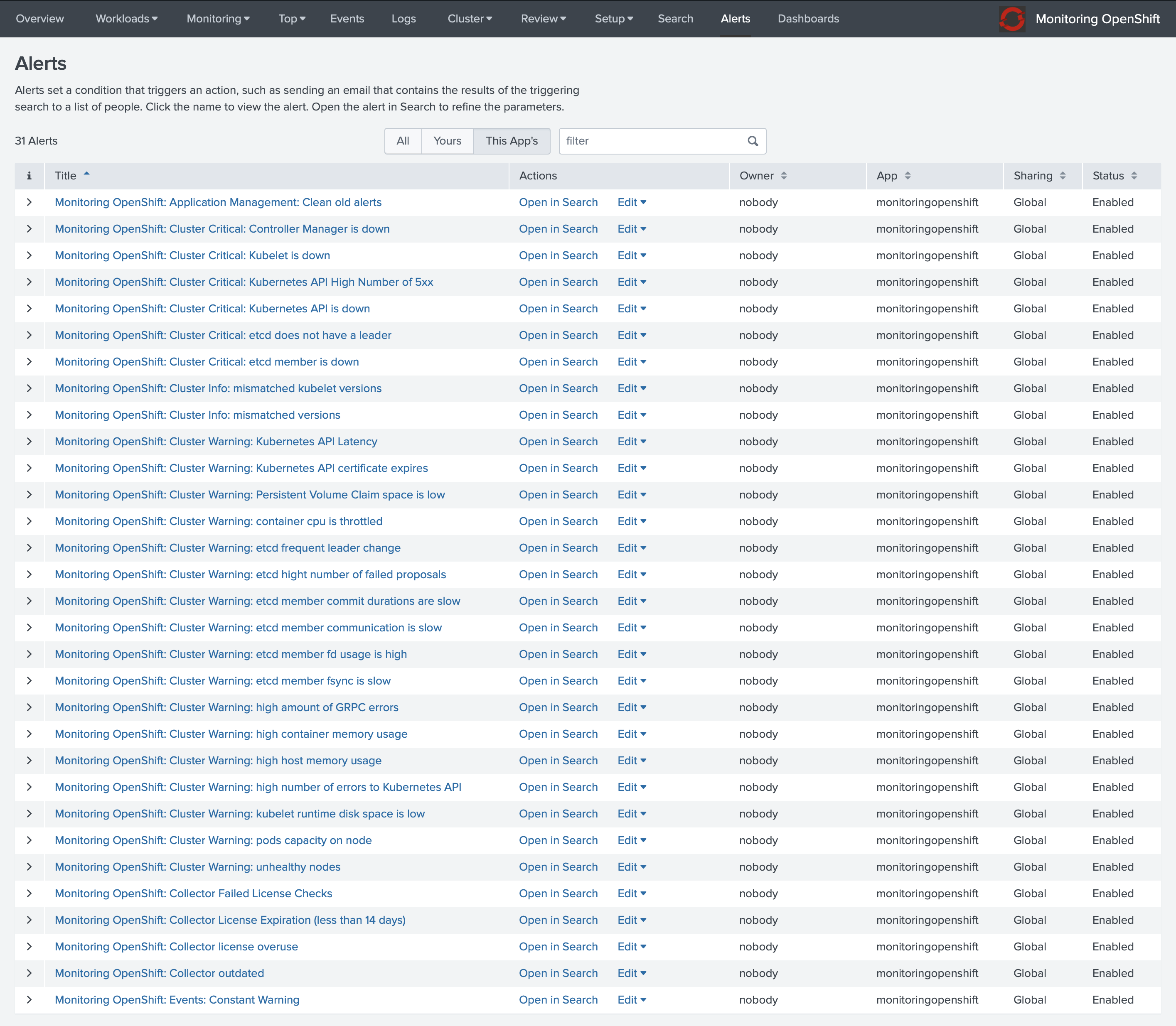The image size is (1176, 1026).
Task: Open the Cluster menu
Action: [x=470, y=19]
